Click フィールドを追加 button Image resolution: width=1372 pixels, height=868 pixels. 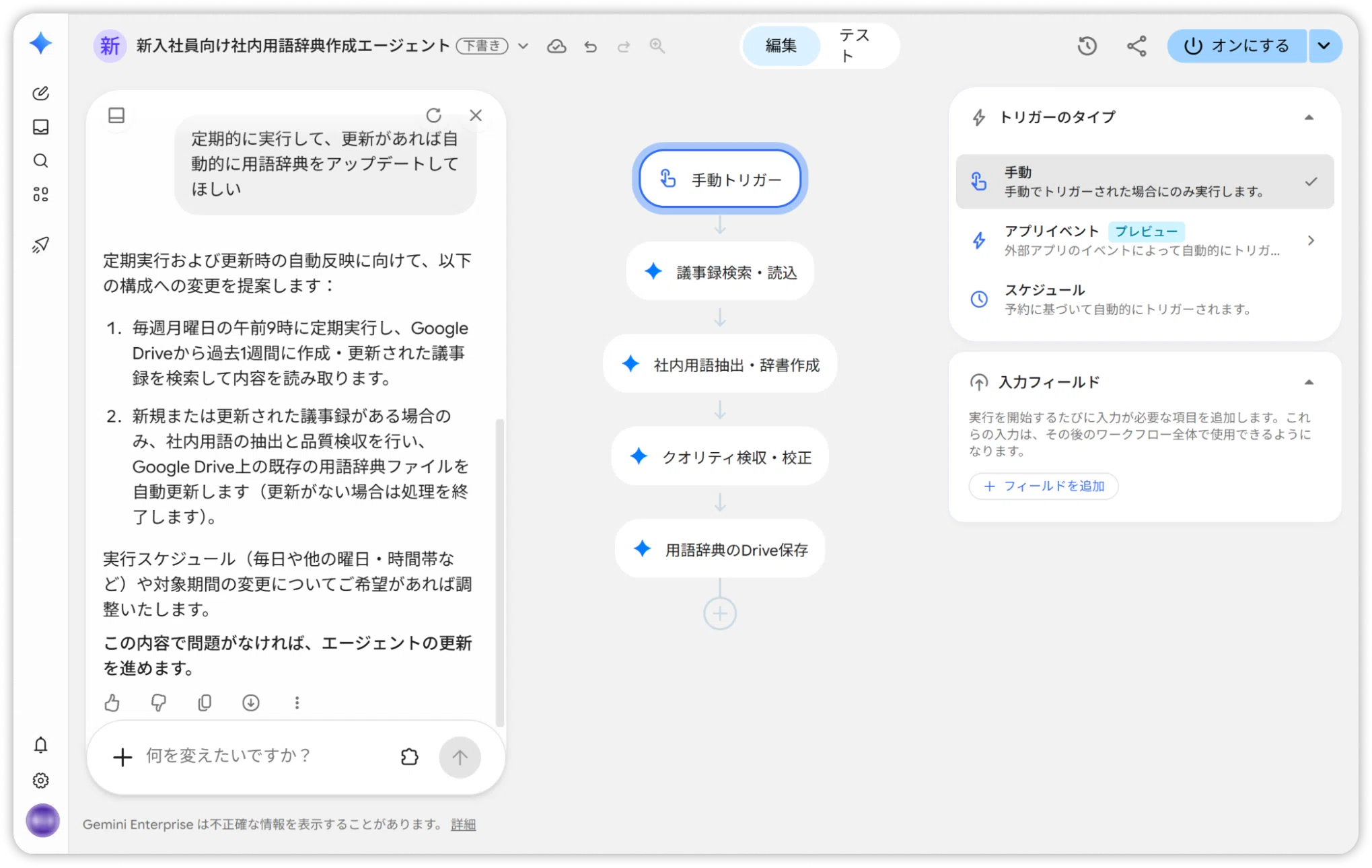[x=1043, y=486]
